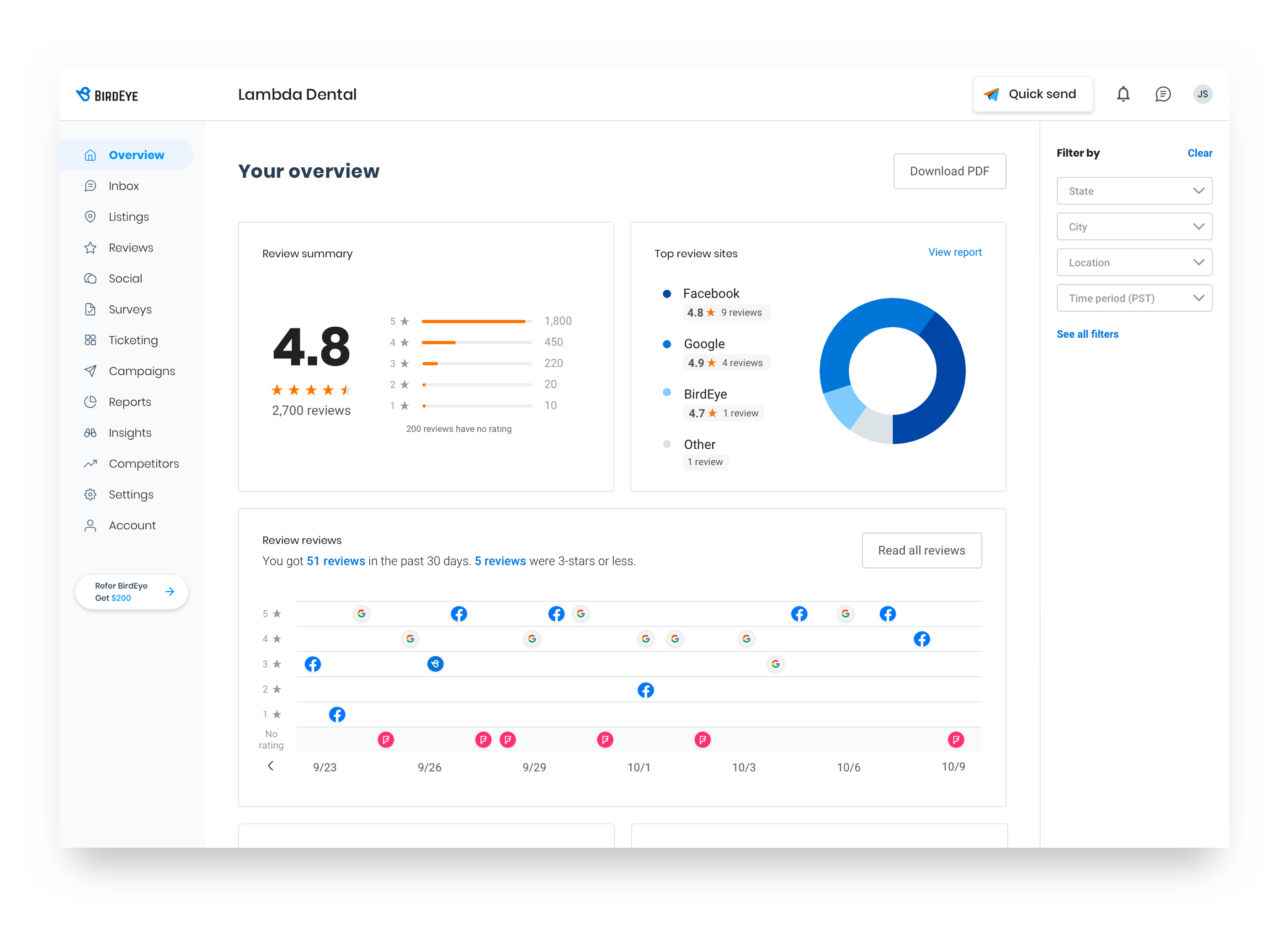1288x935 pixels.
Task: Click the previous dates arrow on review timeline
Action: 270,766
